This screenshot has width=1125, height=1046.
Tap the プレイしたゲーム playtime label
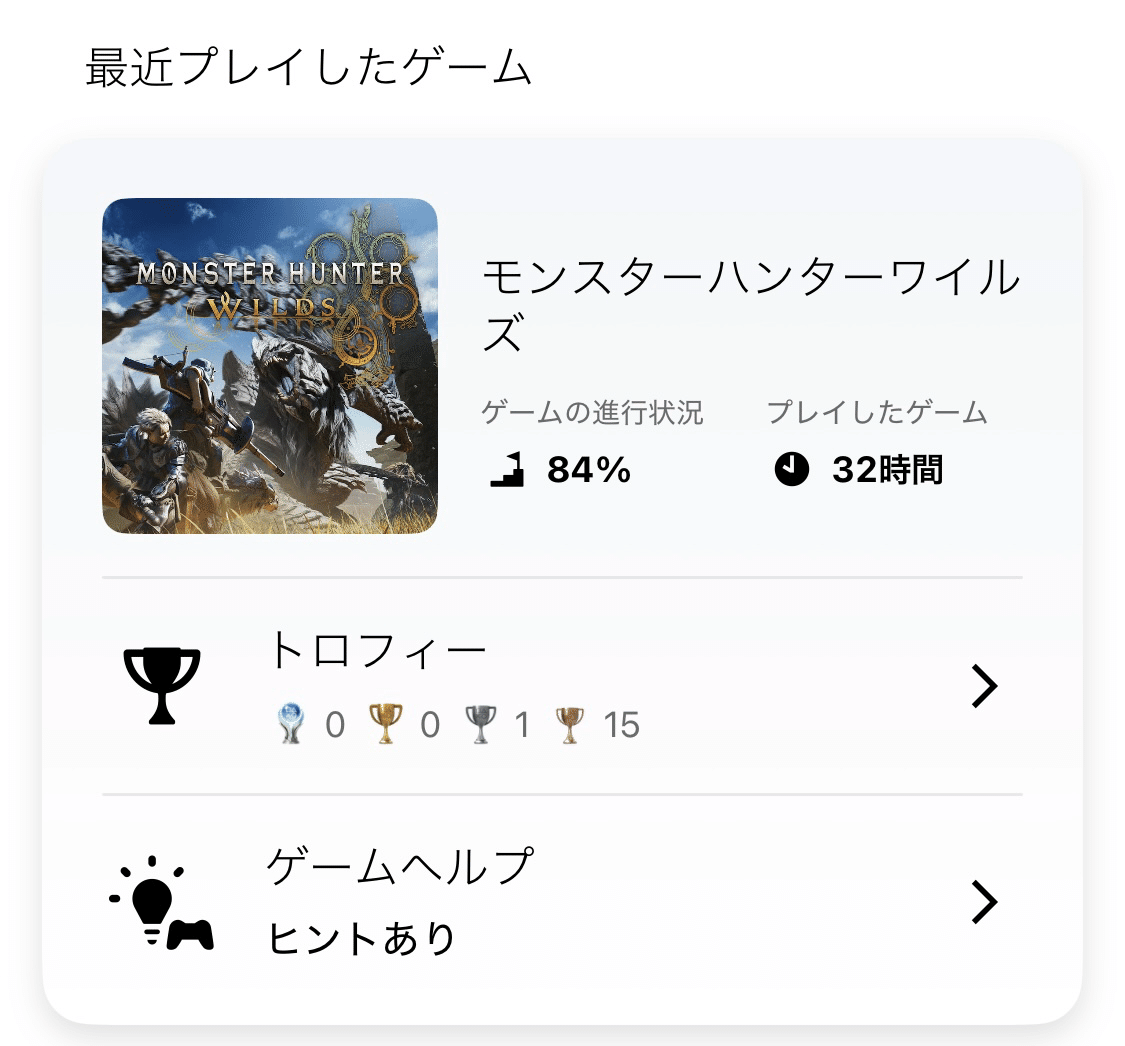[x=878, y=410]
